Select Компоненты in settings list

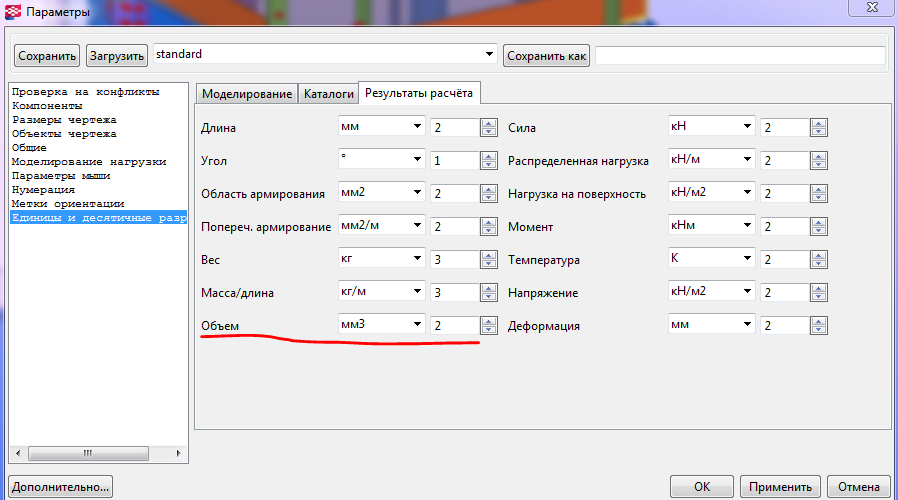pos(47,106)
